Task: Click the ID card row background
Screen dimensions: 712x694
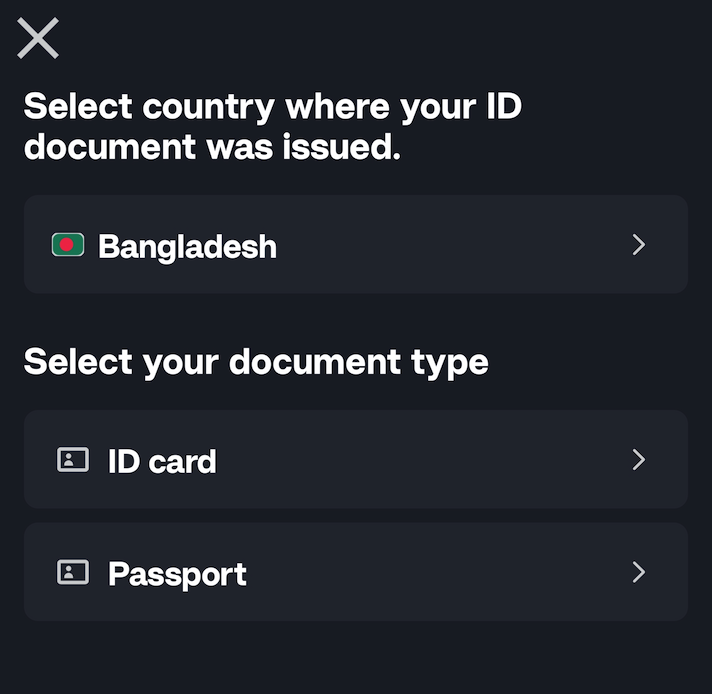Action: tap(356, 459)
